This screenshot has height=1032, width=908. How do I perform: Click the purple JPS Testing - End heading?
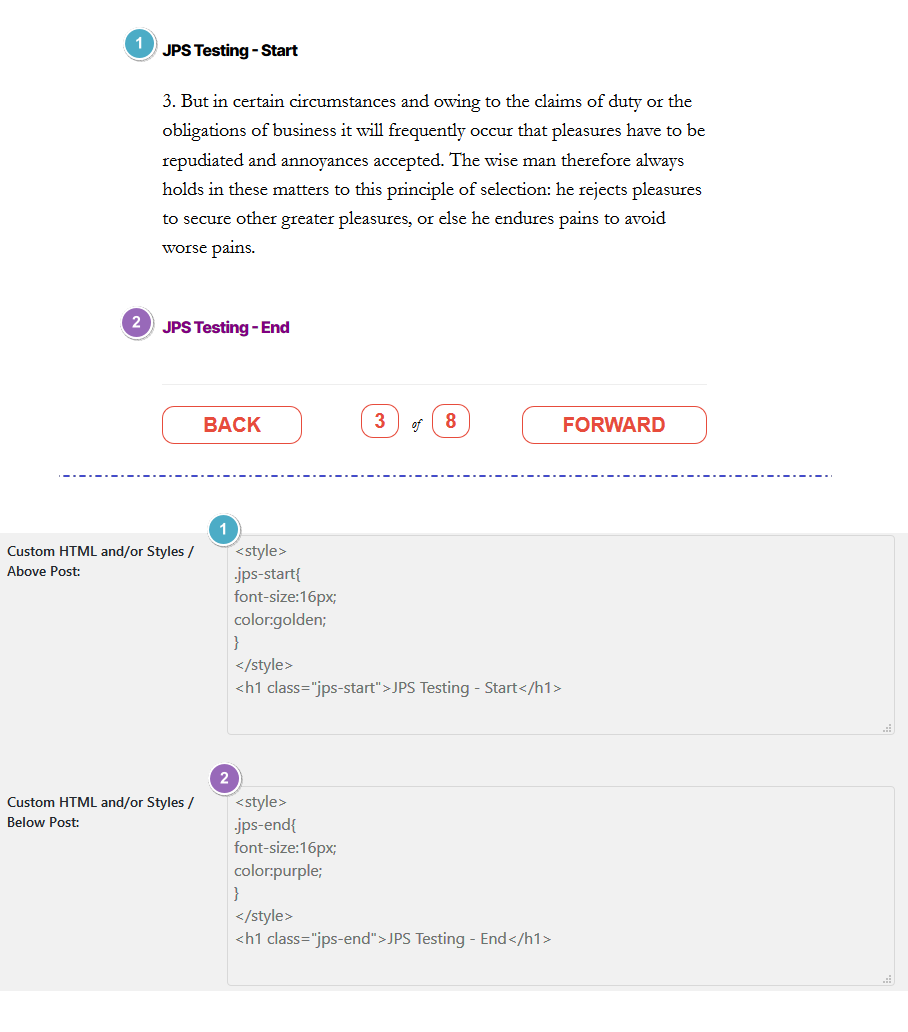point(226,328)
